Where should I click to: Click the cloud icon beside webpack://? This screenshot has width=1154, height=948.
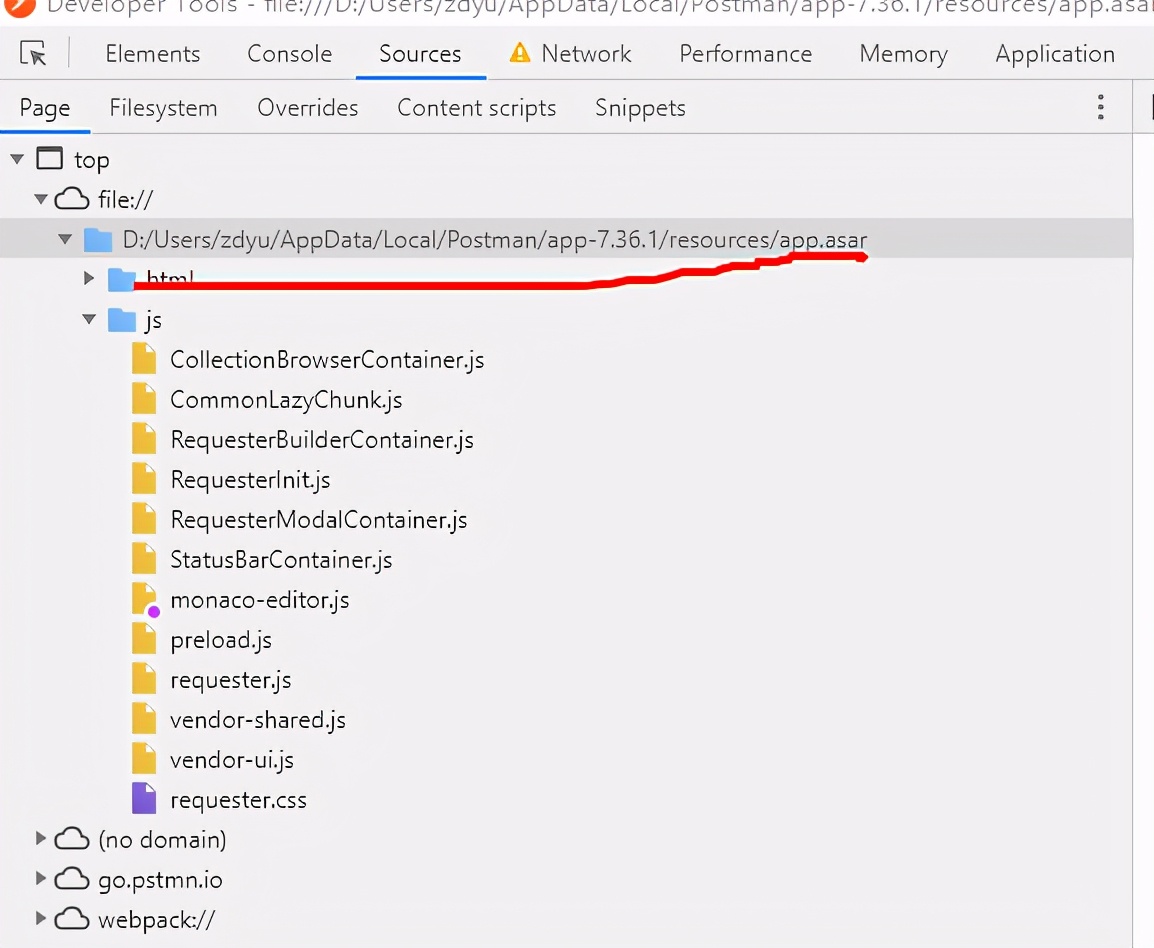point(72,919)
